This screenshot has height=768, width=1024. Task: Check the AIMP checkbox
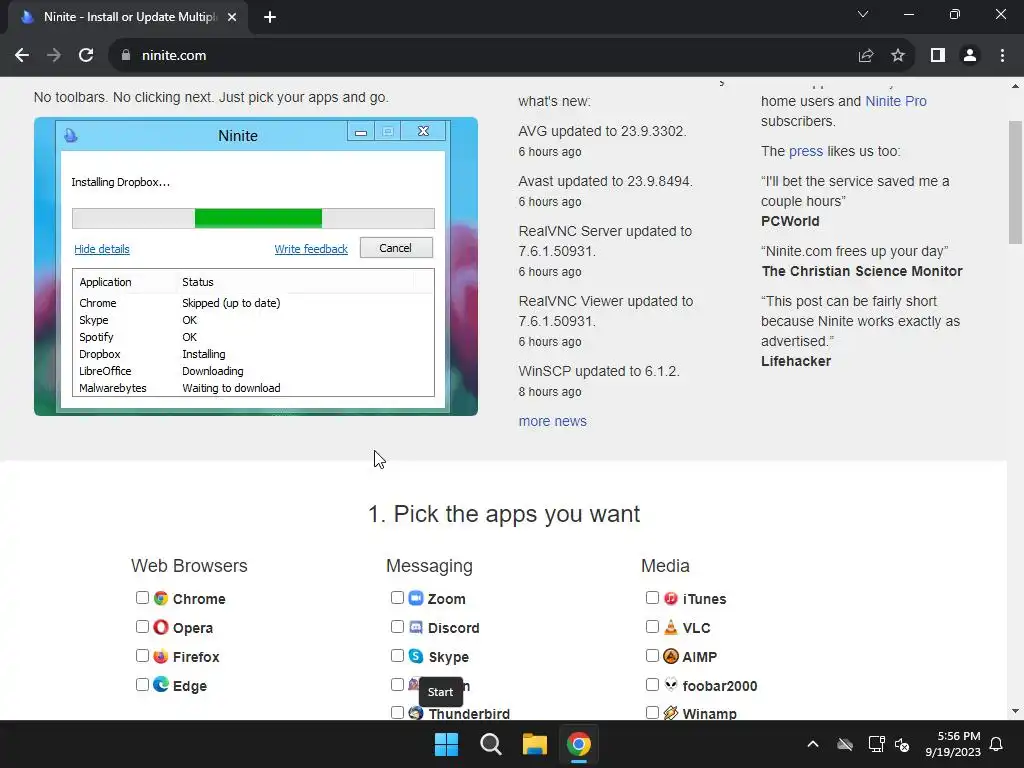coord(652,655)
